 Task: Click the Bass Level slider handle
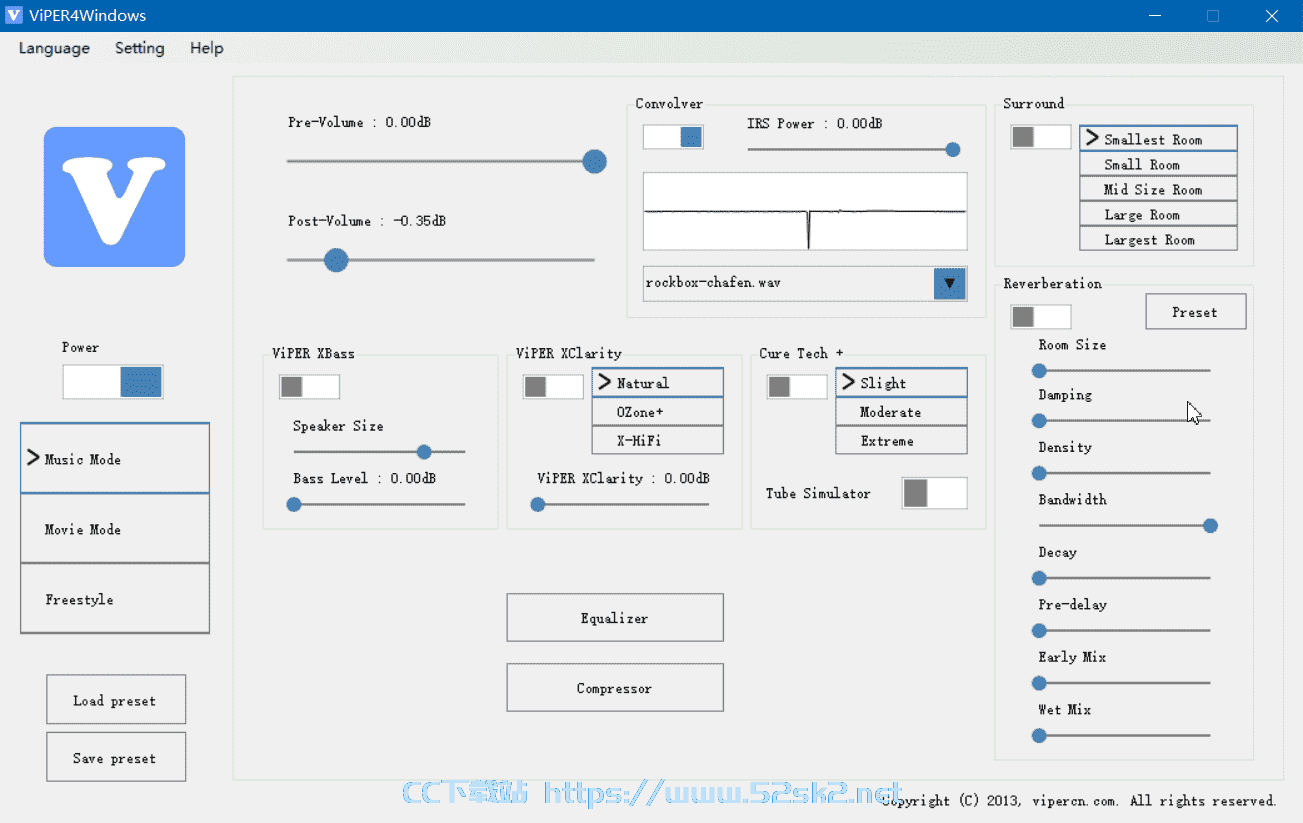pos(294,505)
